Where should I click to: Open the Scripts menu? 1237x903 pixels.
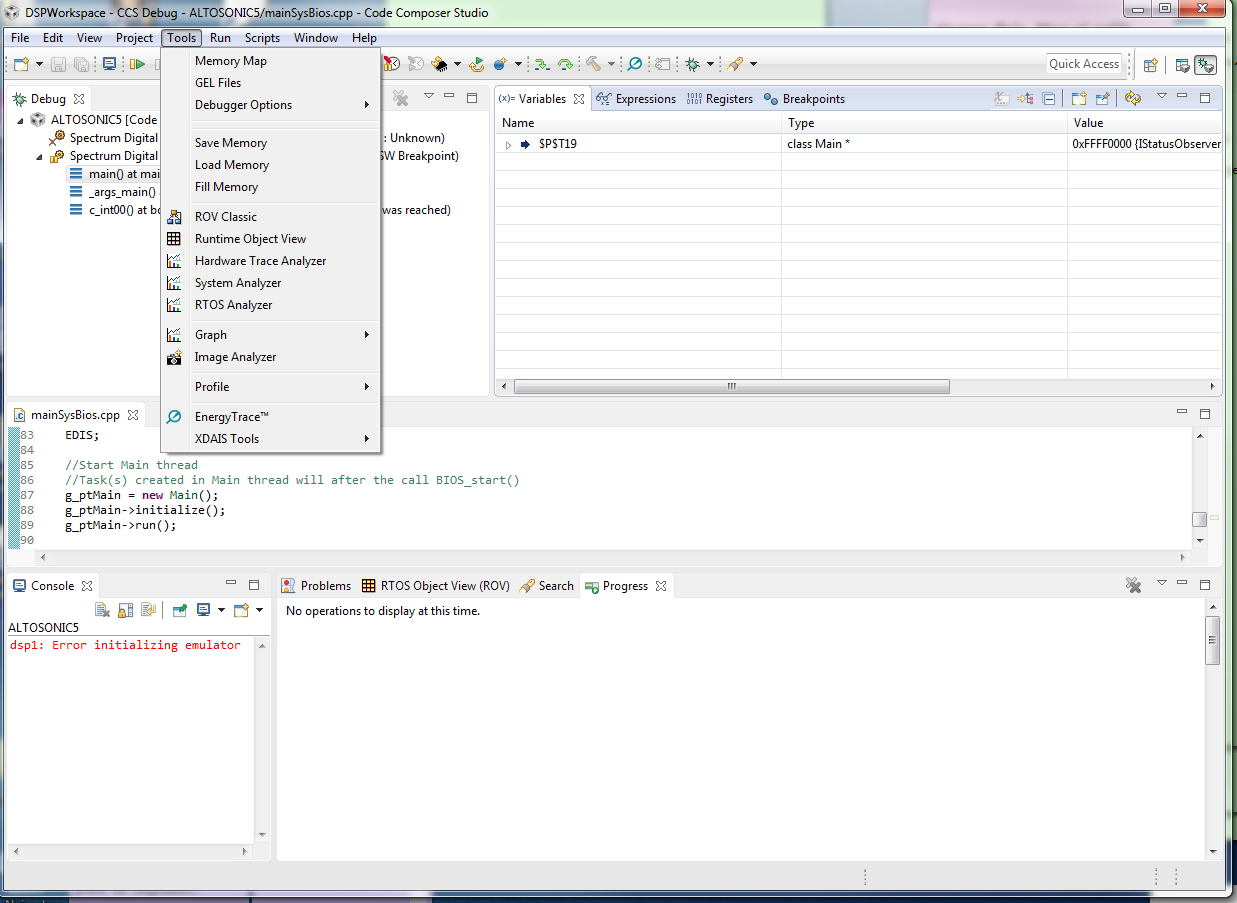(x=262, y=38)
